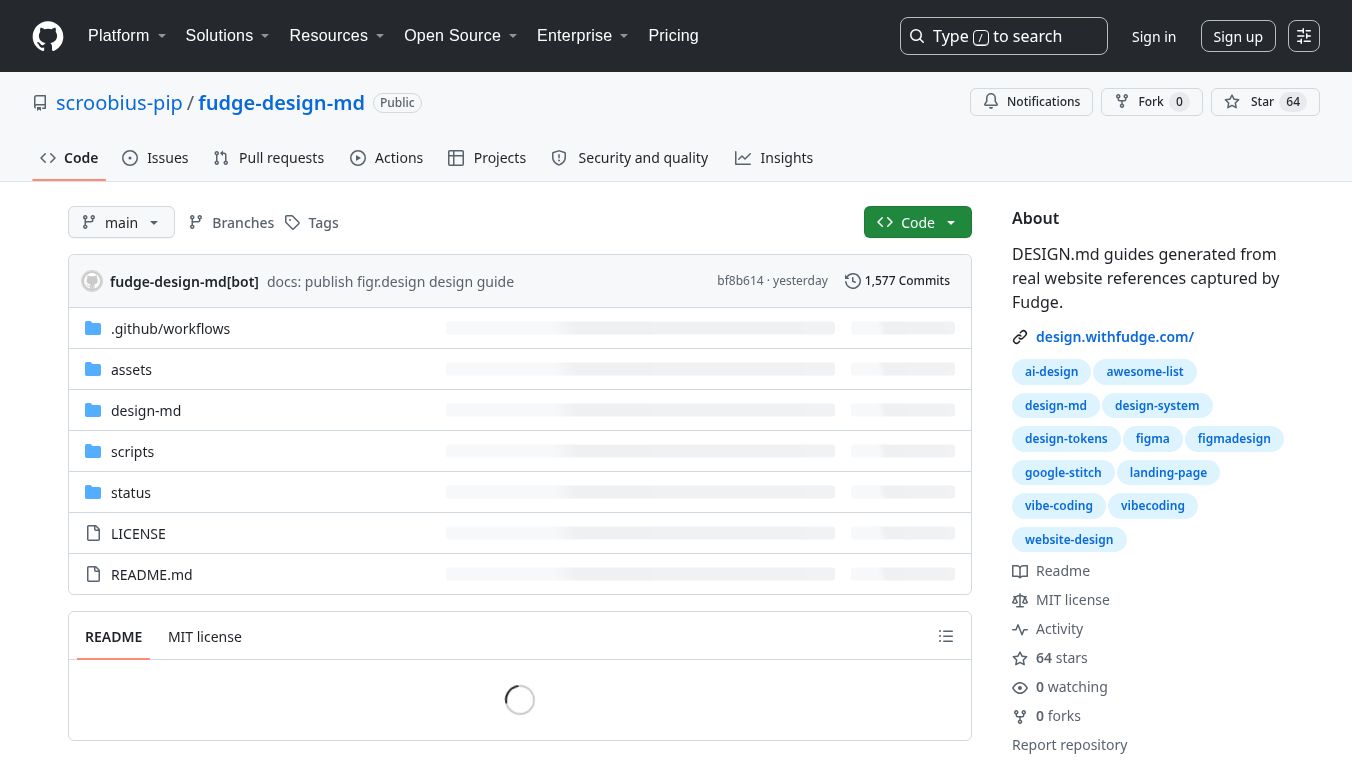1352x760 pixels.
Task: Click the branch icon beside Branches
Action: 196,223
